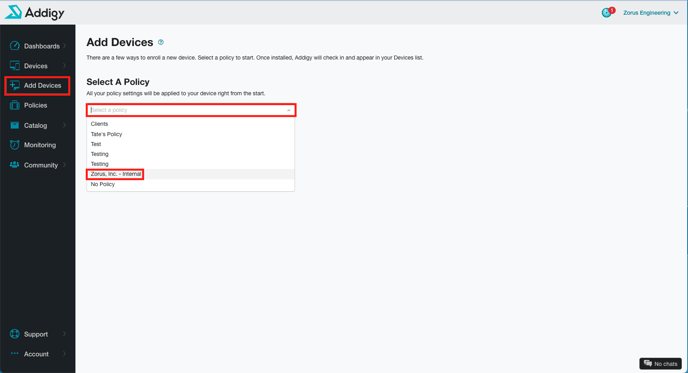Click the help icon beside Add Devices heading

(x=161, y=42)
